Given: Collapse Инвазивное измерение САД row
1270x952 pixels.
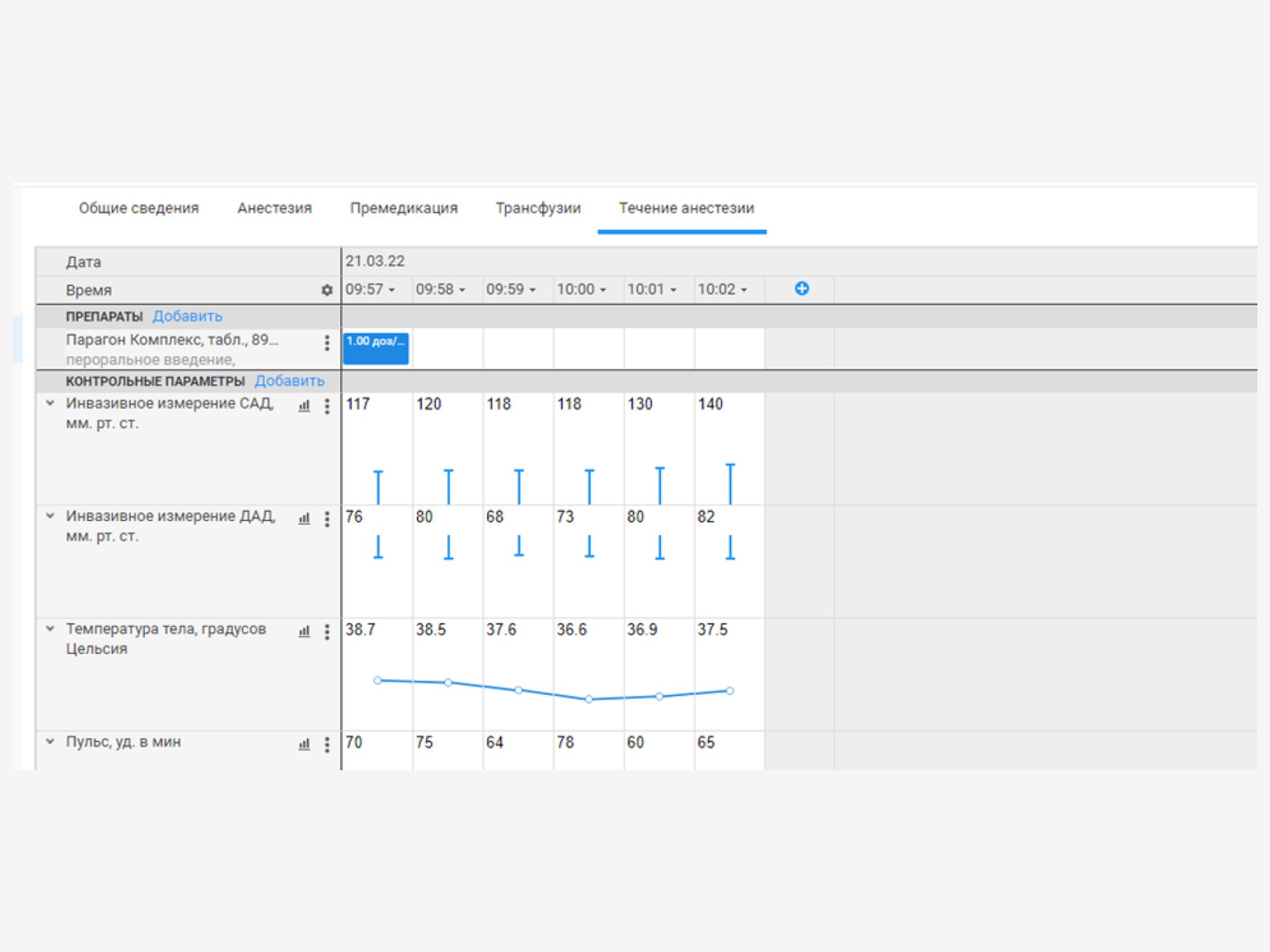Looking at the screenshot, I should coord(50,403).
